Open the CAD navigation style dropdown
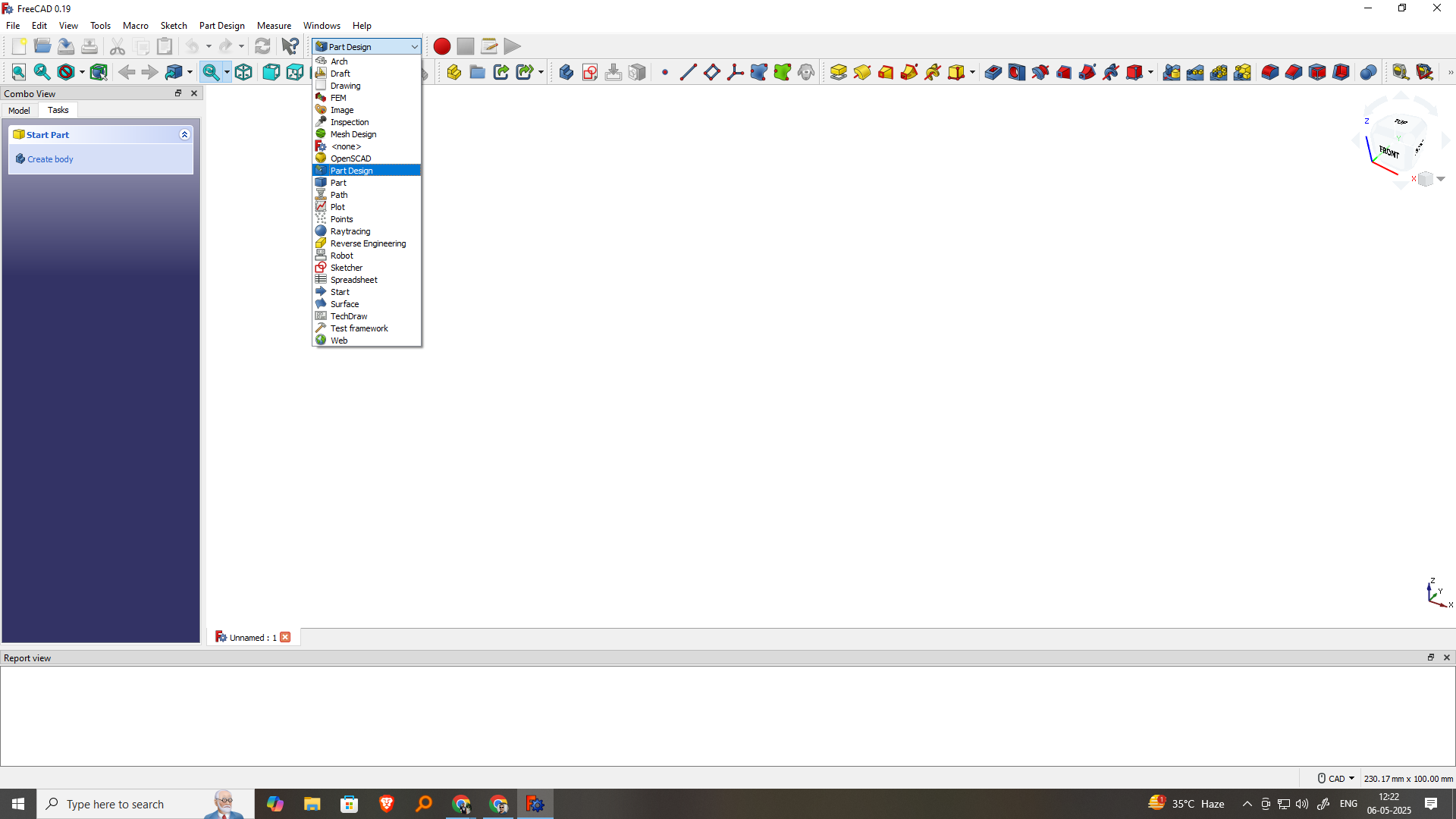 1336,779
